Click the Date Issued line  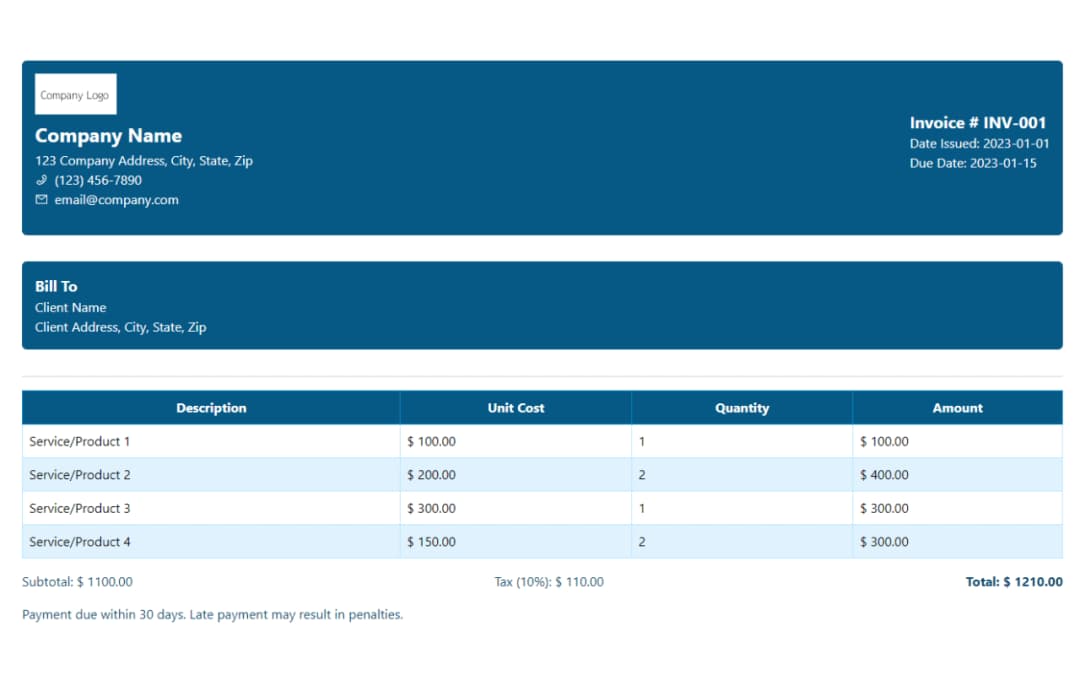point(979,144)
